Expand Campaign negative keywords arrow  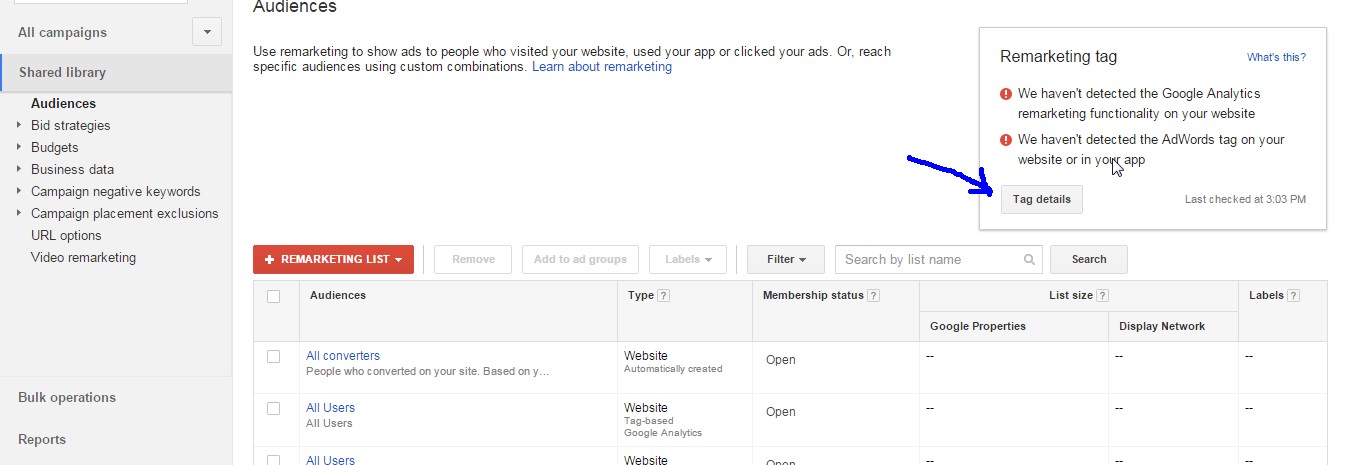tap(19, 191)
